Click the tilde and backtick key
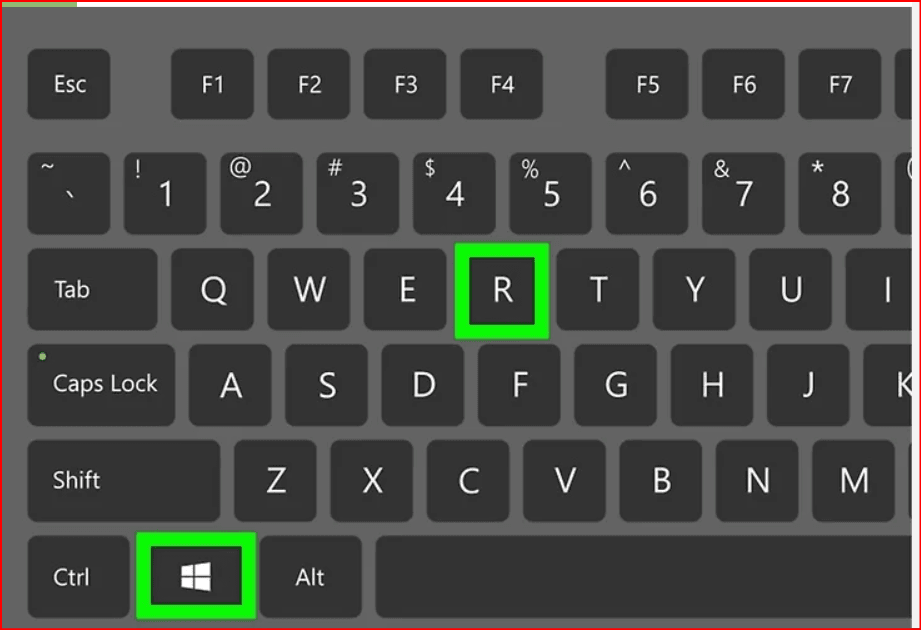Viewport: 921px width, 630px height. [69, 193]
